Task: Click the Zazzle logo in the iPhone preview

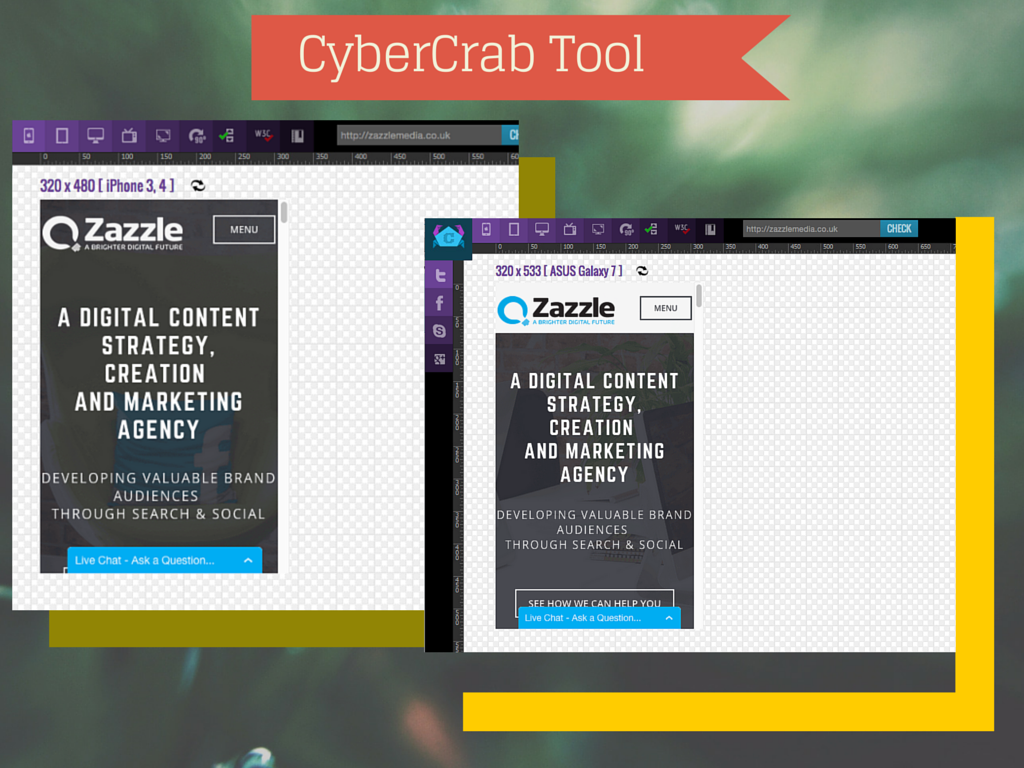Action: (x=113, y=233)
